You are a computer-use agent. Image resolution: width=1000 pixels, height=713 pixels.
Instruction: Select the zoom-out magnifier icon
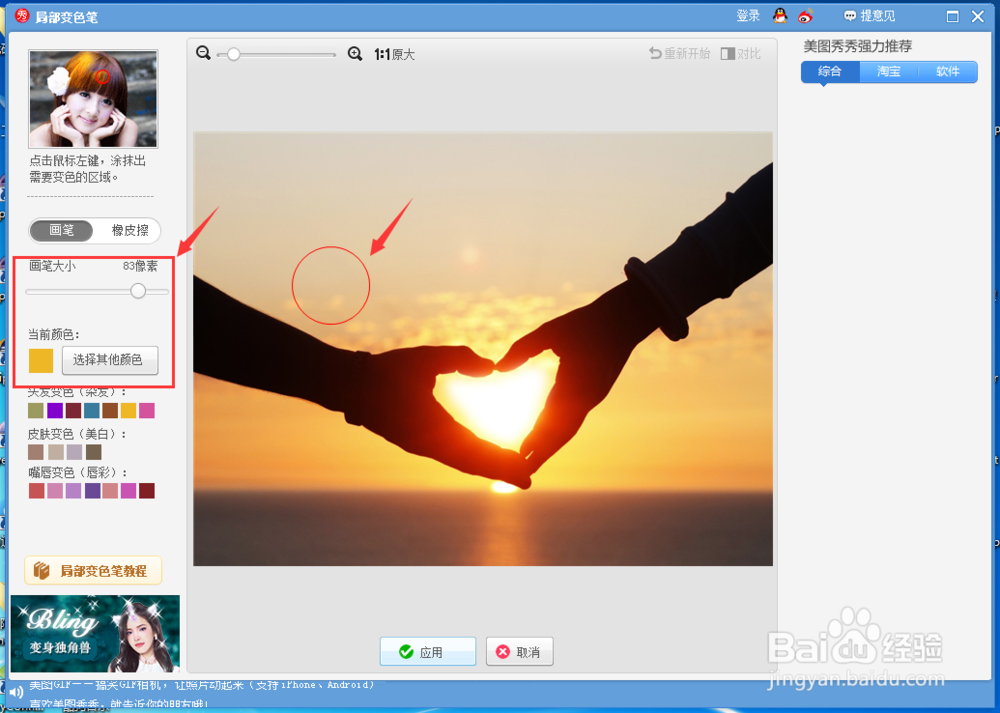pyautogui.click(x=204, y=54)
